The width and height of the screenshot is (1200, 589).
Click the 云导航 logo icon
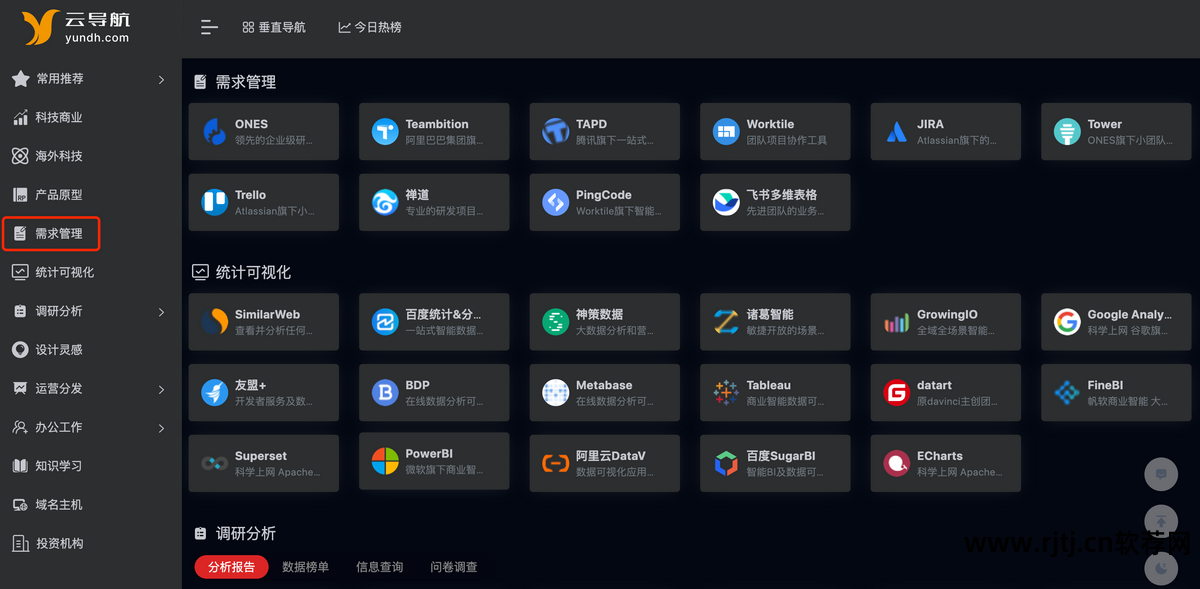[38, 27]
